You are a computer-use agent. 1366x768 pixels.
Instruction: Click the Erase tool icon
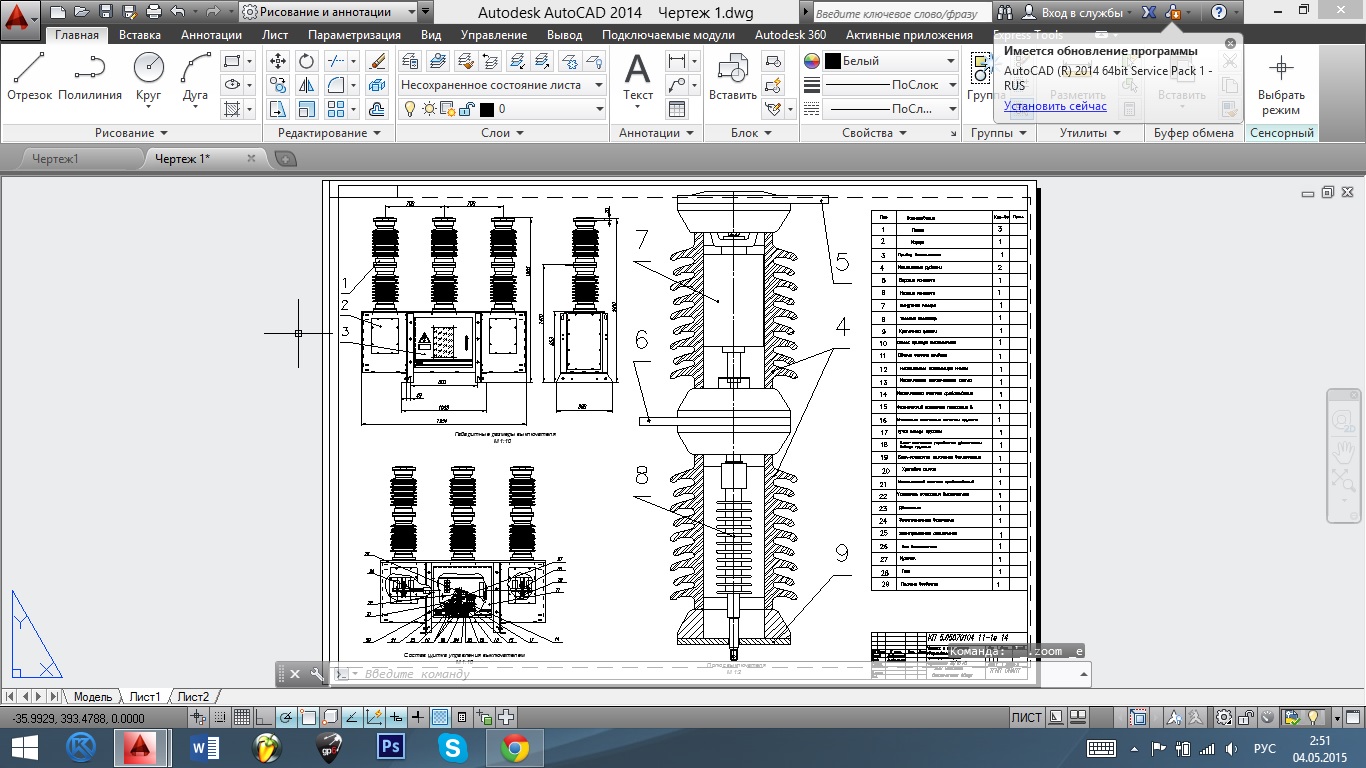pos(377,61)
